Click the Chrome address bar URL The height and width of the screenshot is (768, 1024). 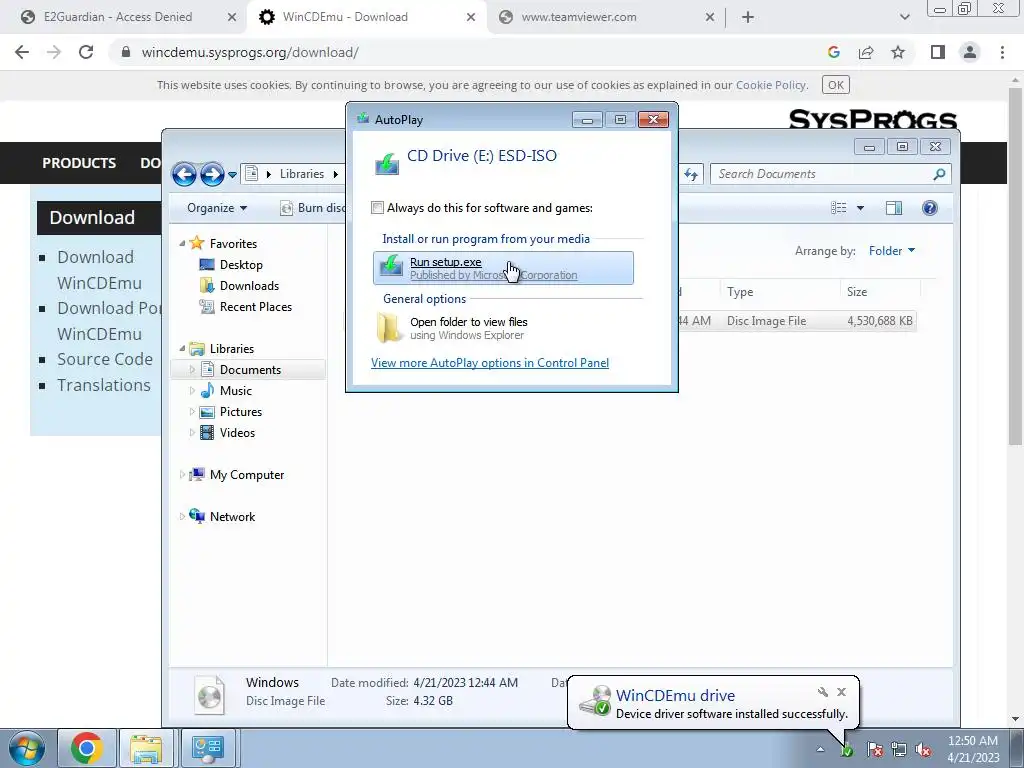249,52
